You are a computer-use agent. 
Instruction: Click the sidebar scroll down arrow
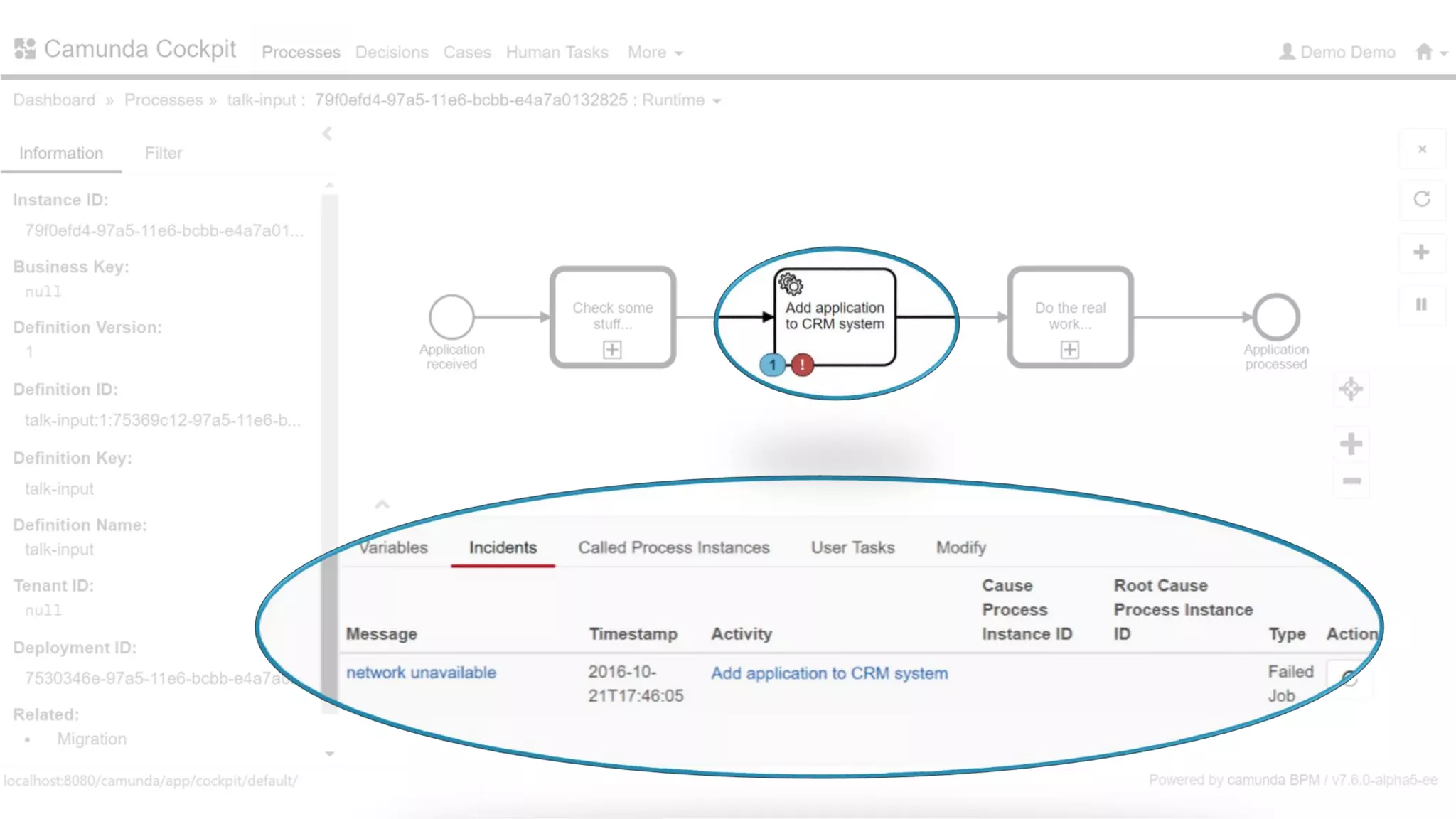329,754
